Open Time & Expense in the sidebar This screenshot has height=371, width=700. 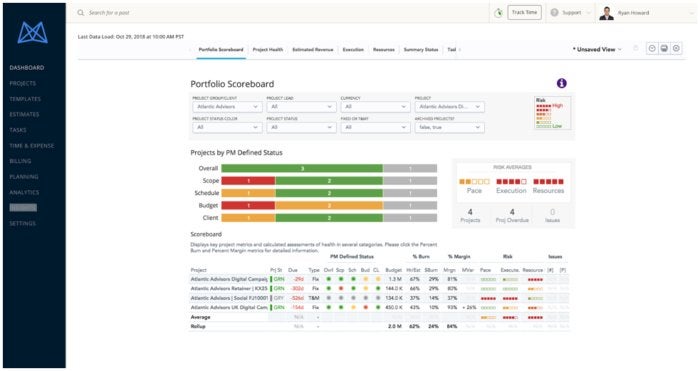point(32,146)
